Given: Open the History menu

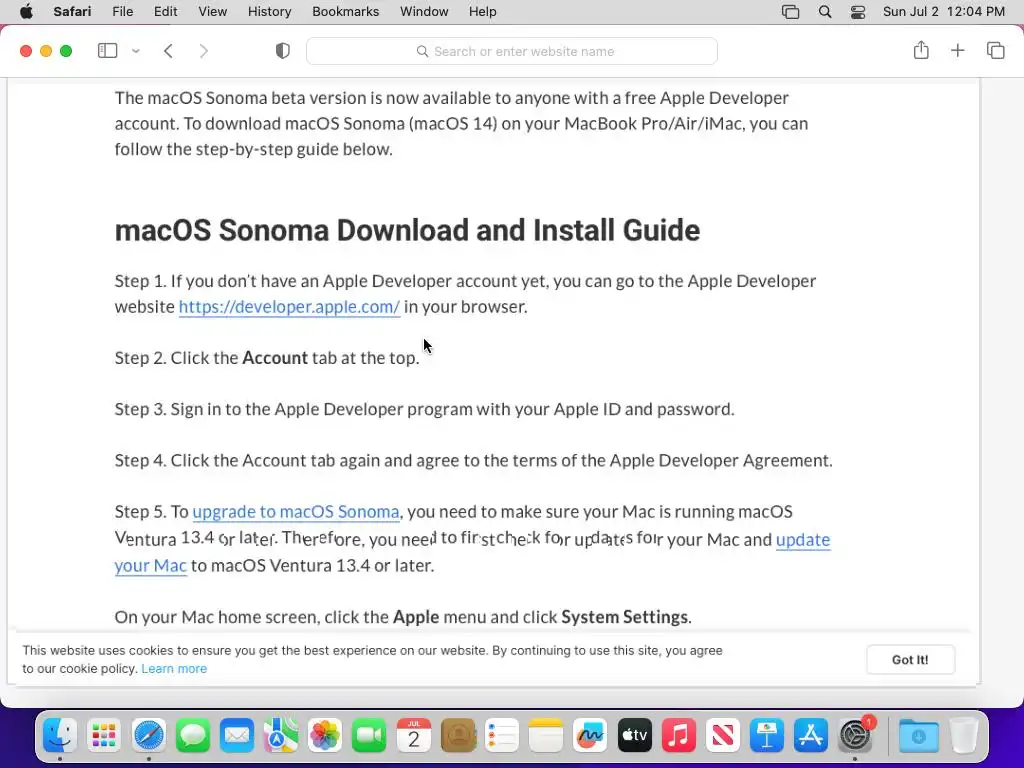Looking at the screenshot, I should click(x=269, y=12).
